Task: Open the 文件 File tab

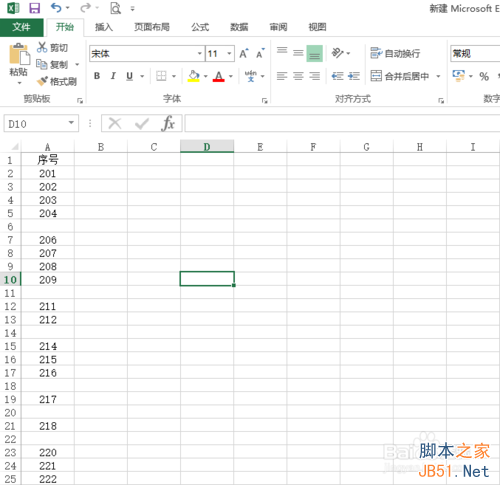Action: [x=21, y=27]
